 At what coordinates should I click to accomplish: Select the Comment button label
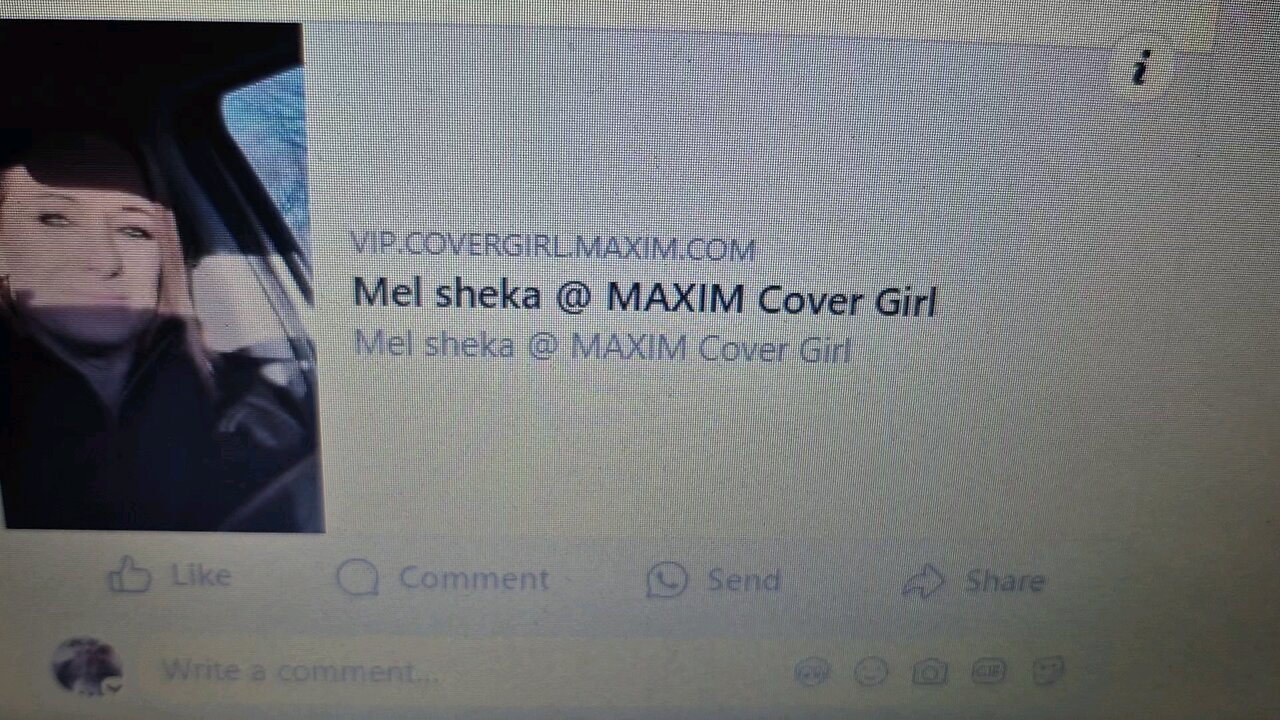tap(474, 578)
